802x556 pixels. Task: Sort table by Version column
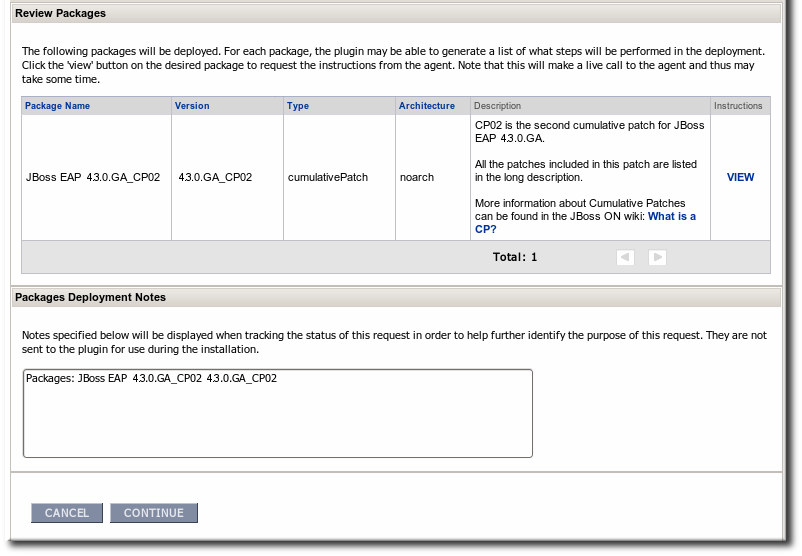click(x=192, y=106)
